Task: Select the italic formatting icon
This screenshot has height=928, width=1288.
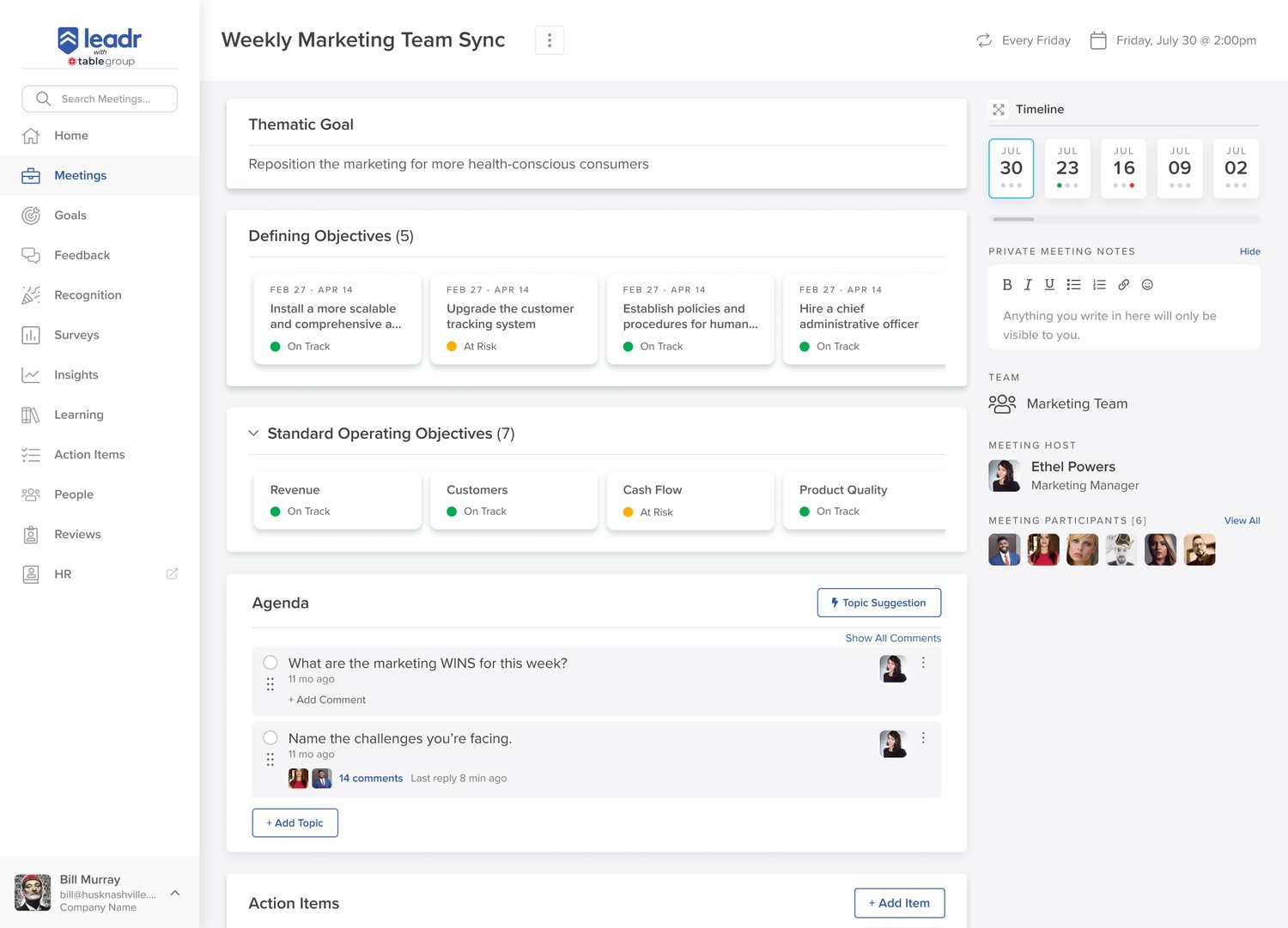Action: coord(1028,284)
